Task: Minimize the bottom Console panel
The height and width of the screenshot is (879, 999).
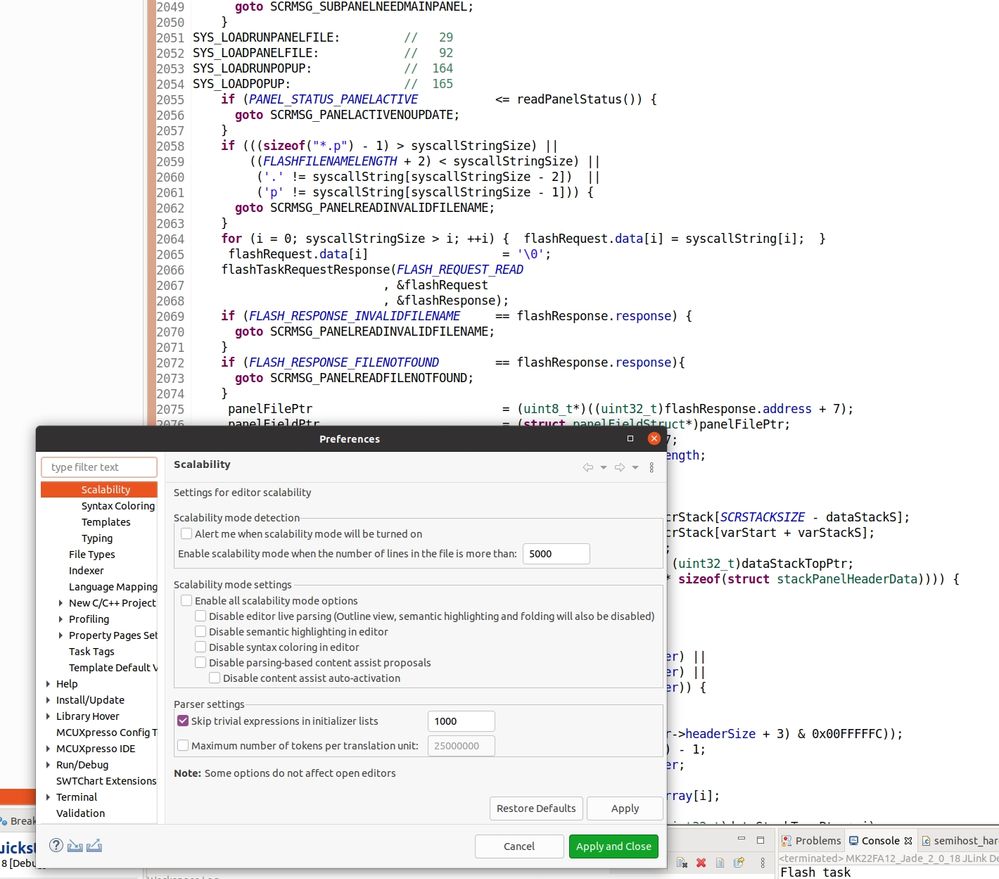Action: 741,840
